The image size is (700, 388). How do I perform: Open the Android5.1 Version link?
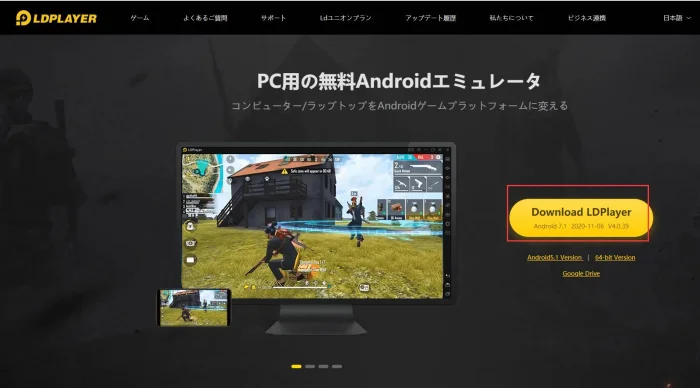click(554, 258)
